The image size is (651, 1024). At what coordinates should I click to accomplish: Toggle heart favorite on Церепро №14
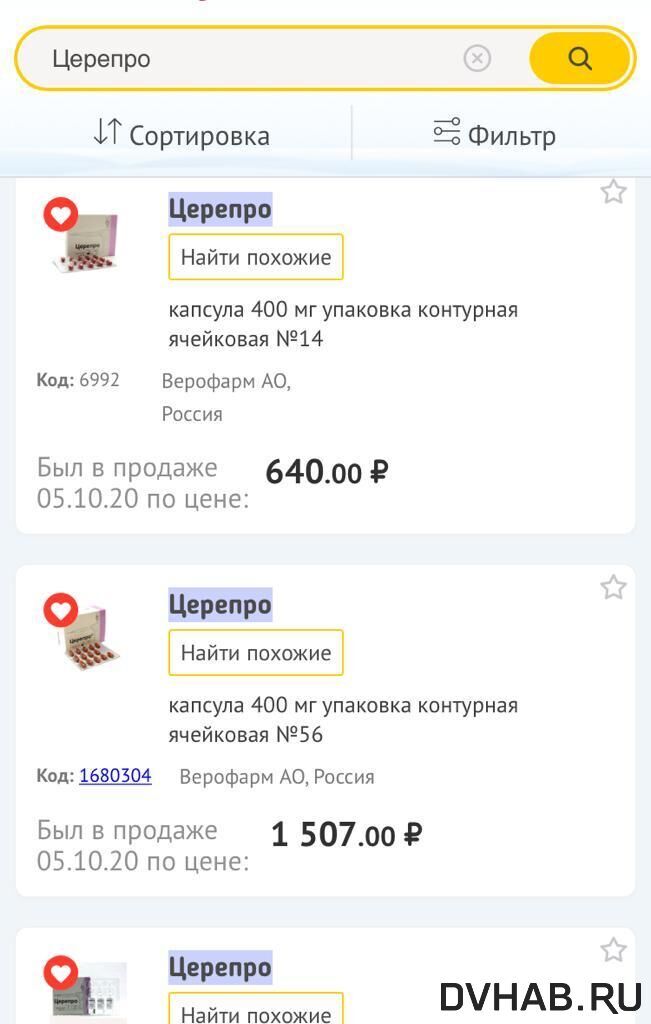pos(61,214)
